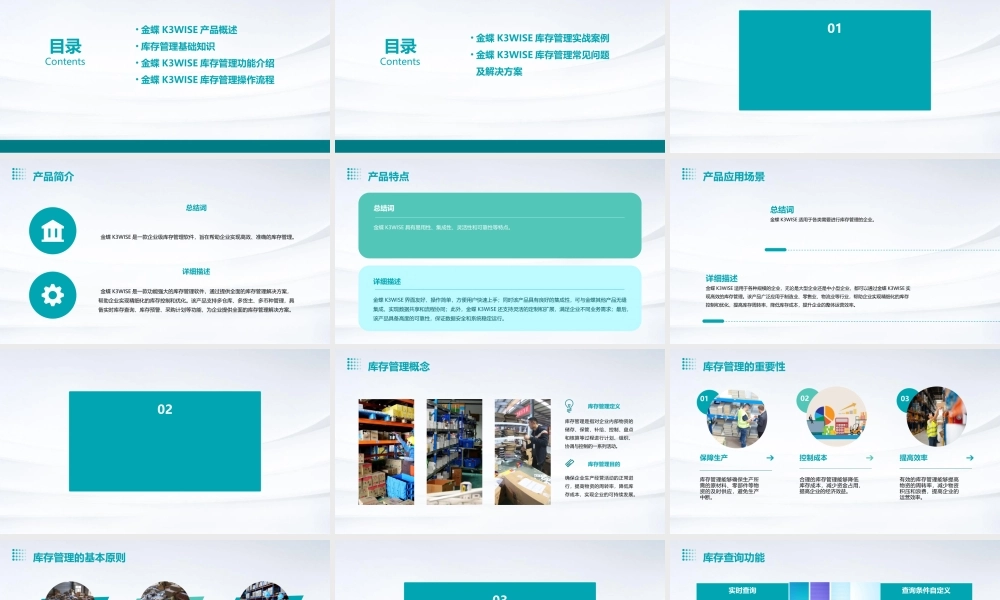This screenshot has width=1000, height=600.
Task: Click the 金蝶 K3WISE 产品概述 contents entry
Action: [x=188, y=29]
